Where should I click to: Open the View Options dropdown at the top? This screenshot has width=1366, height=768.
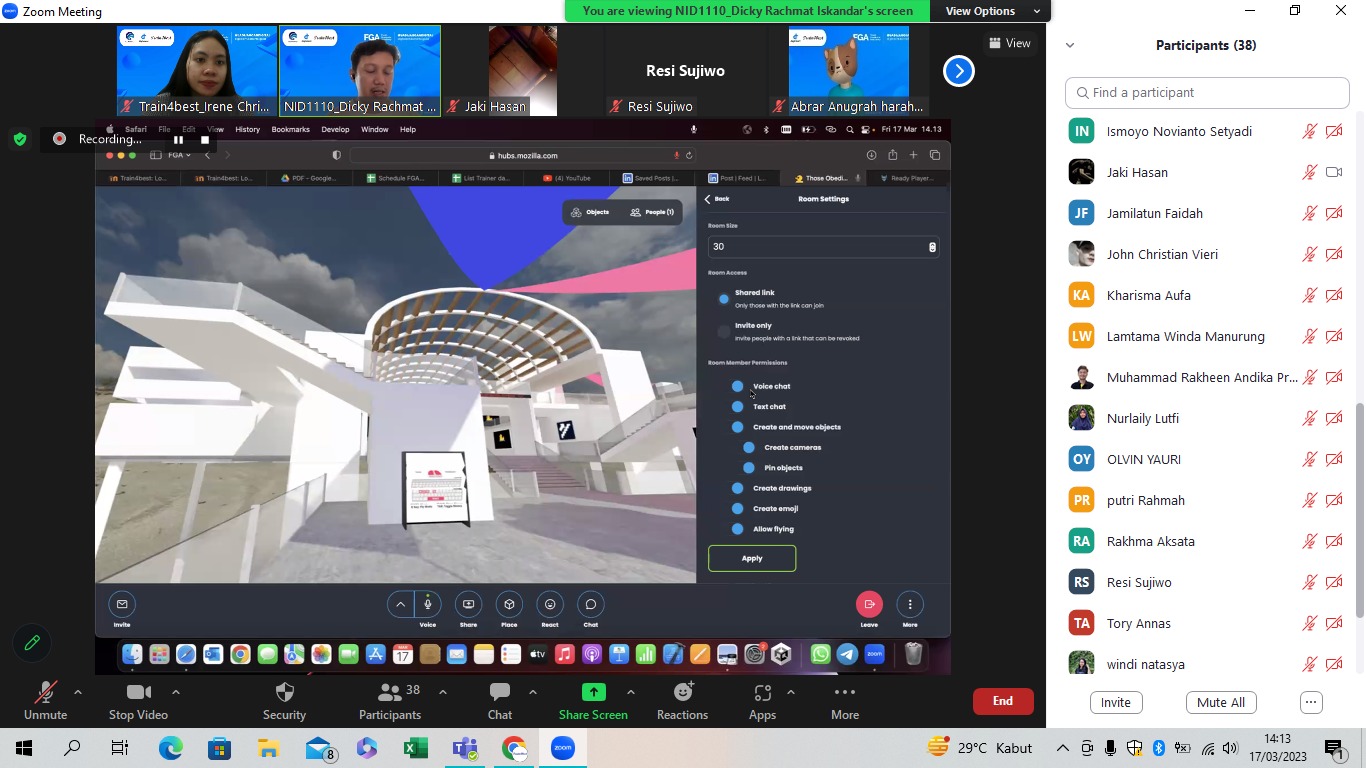coord(989,11)
